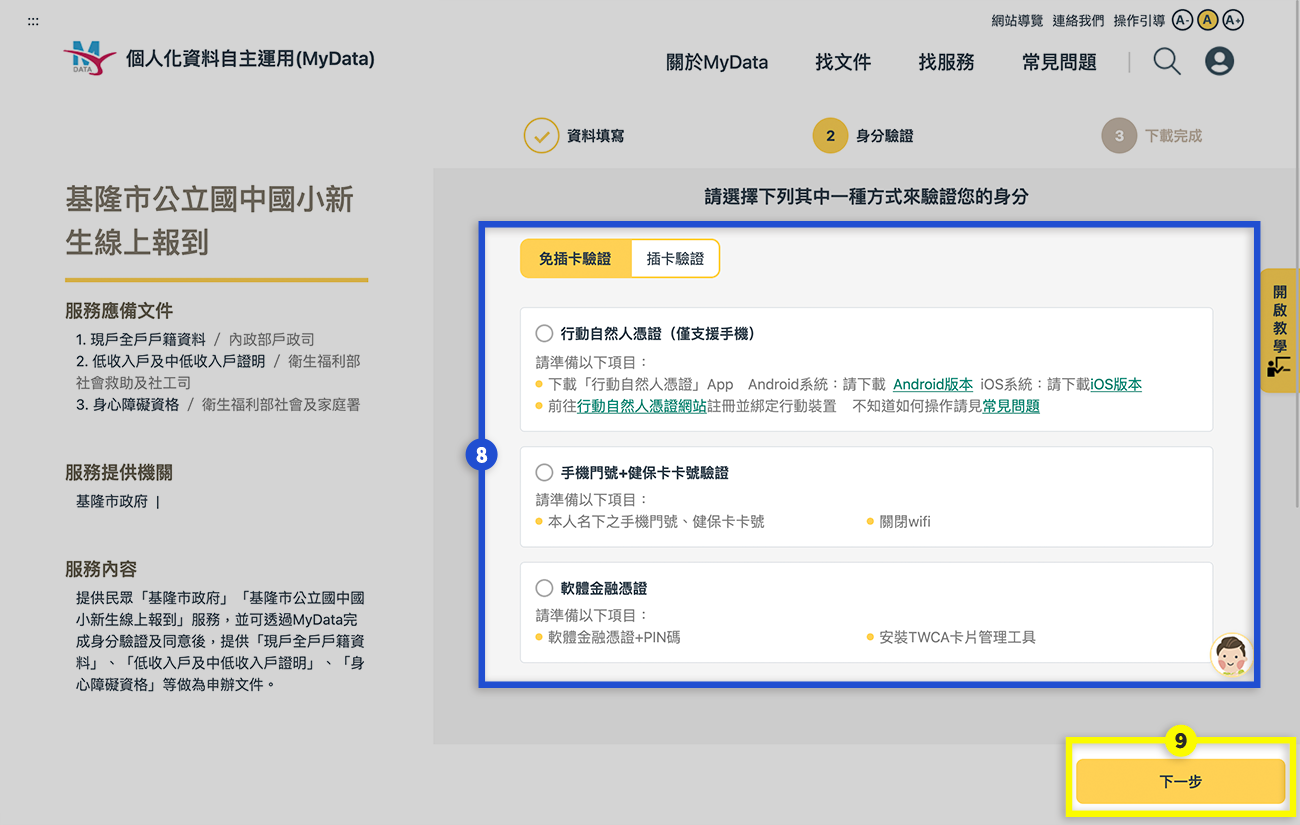The image size is (1300, 825).
Task: Click the accesskey dots icon at top left
Action: [33, 21]
